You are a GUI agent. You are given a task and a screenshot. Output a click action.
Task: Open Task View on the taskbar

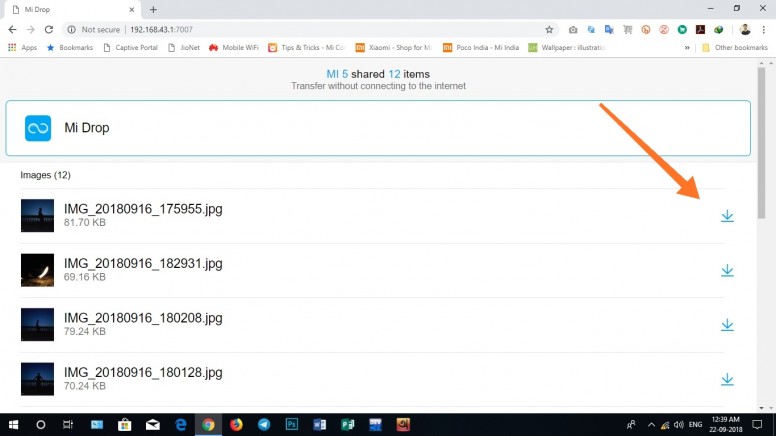pos(68,425)
